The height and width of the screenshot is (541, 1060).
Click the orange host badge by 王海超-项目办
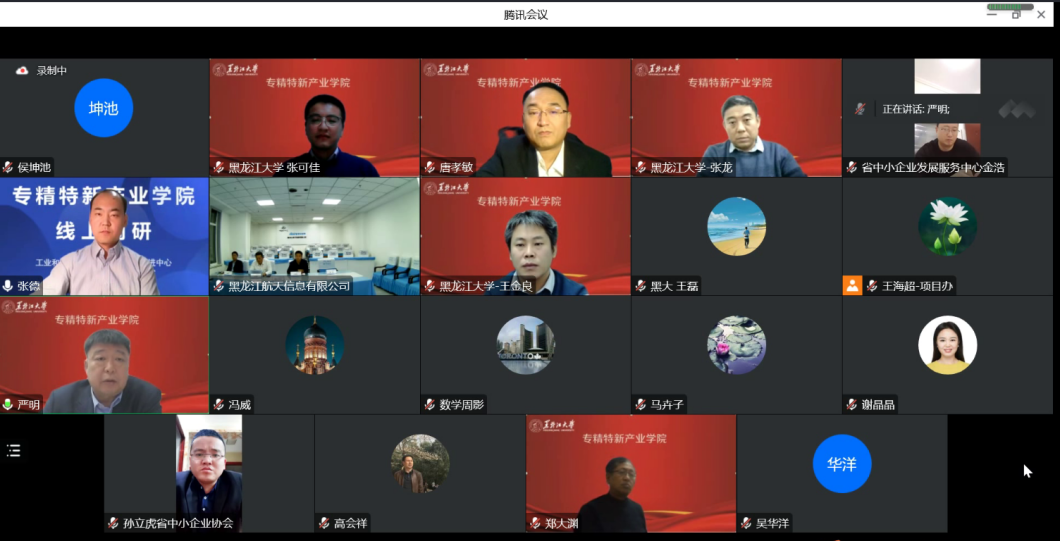pyautogui.click(x=852, y=286)
